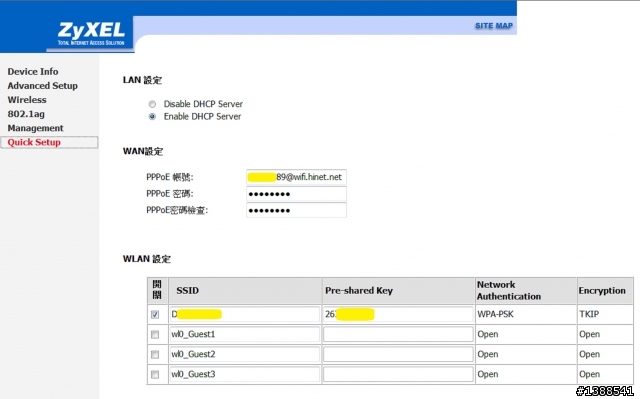Click the wl0_Guest3 Pre-shared Key field
This screenshot has height=399, width=640.
398,374
